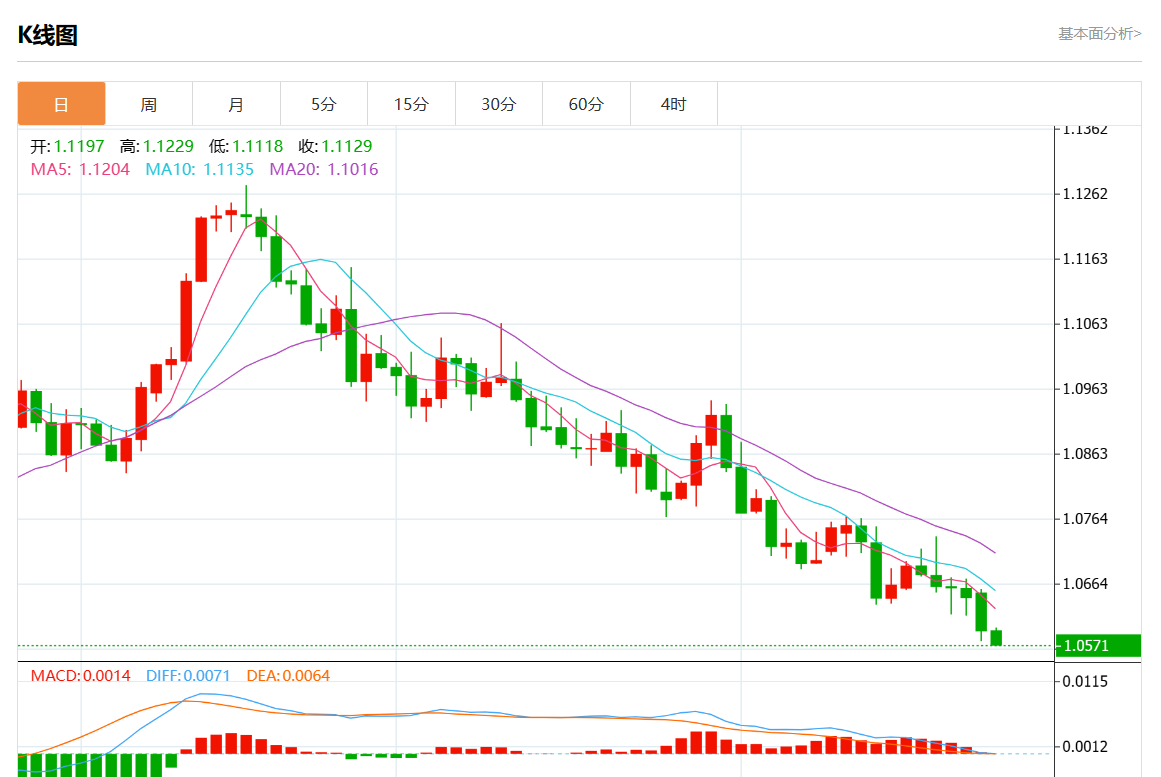Click the MA20: 1.1016 label

324,169
